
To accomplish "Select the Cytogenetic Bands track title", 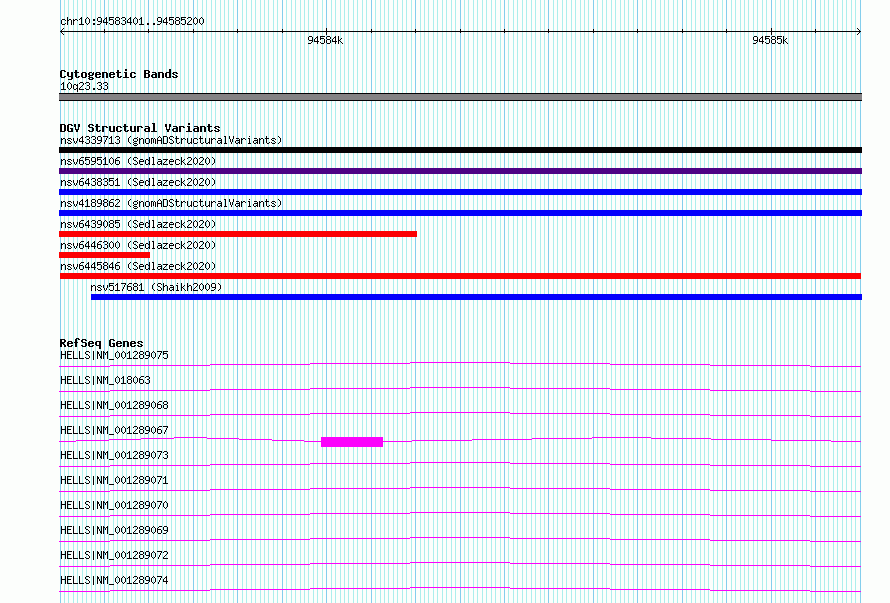I will (119, 74).
